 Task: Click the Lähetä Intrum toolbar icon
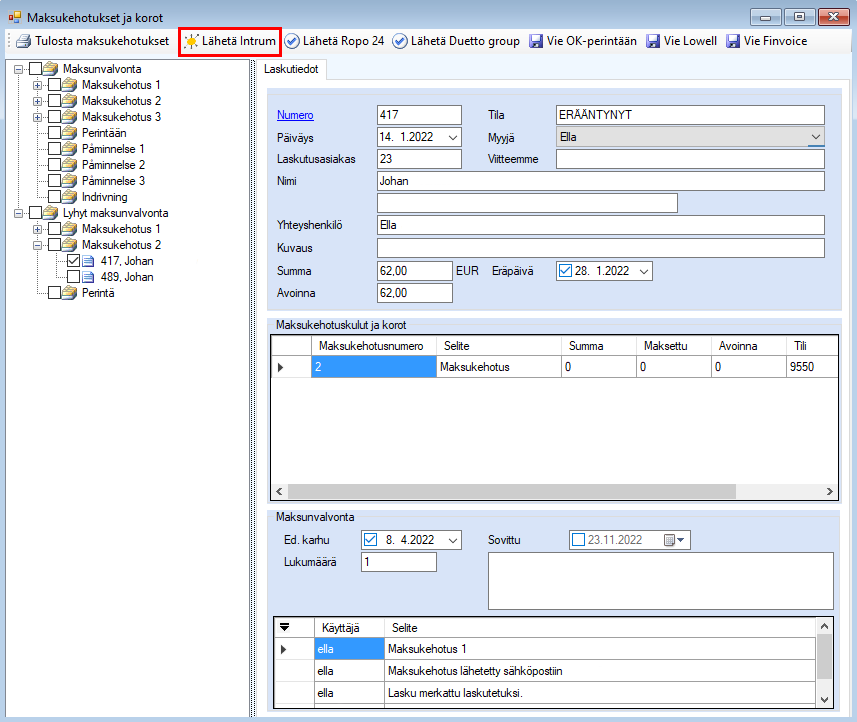(191, 41)
